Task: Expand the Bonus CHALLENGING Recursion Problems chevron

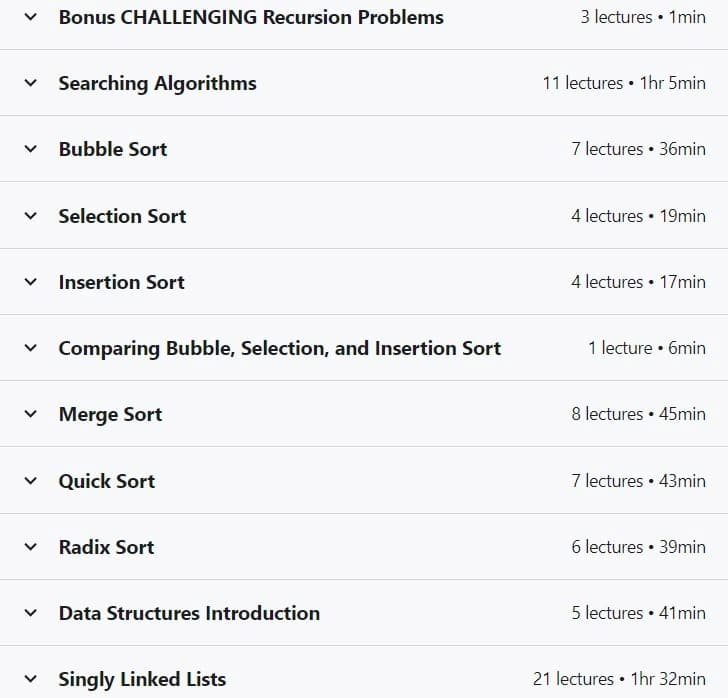Action: pyautogui.click(x=31, y=17)
